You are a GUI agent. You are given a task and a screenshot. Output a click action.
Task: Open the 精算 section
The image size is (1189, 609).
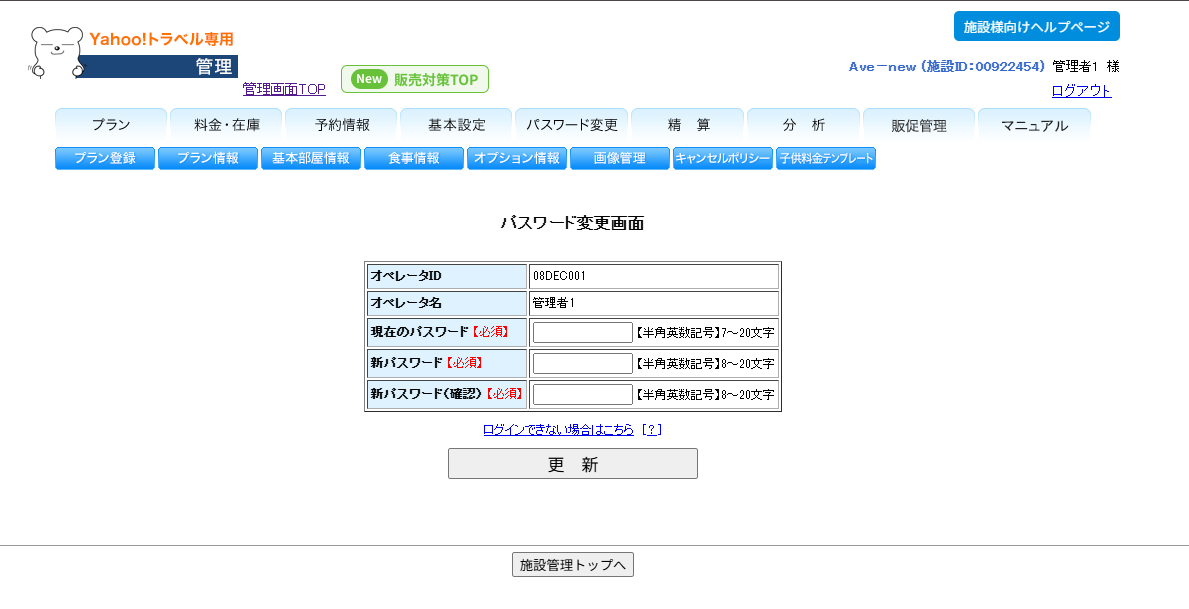[687, 124]
